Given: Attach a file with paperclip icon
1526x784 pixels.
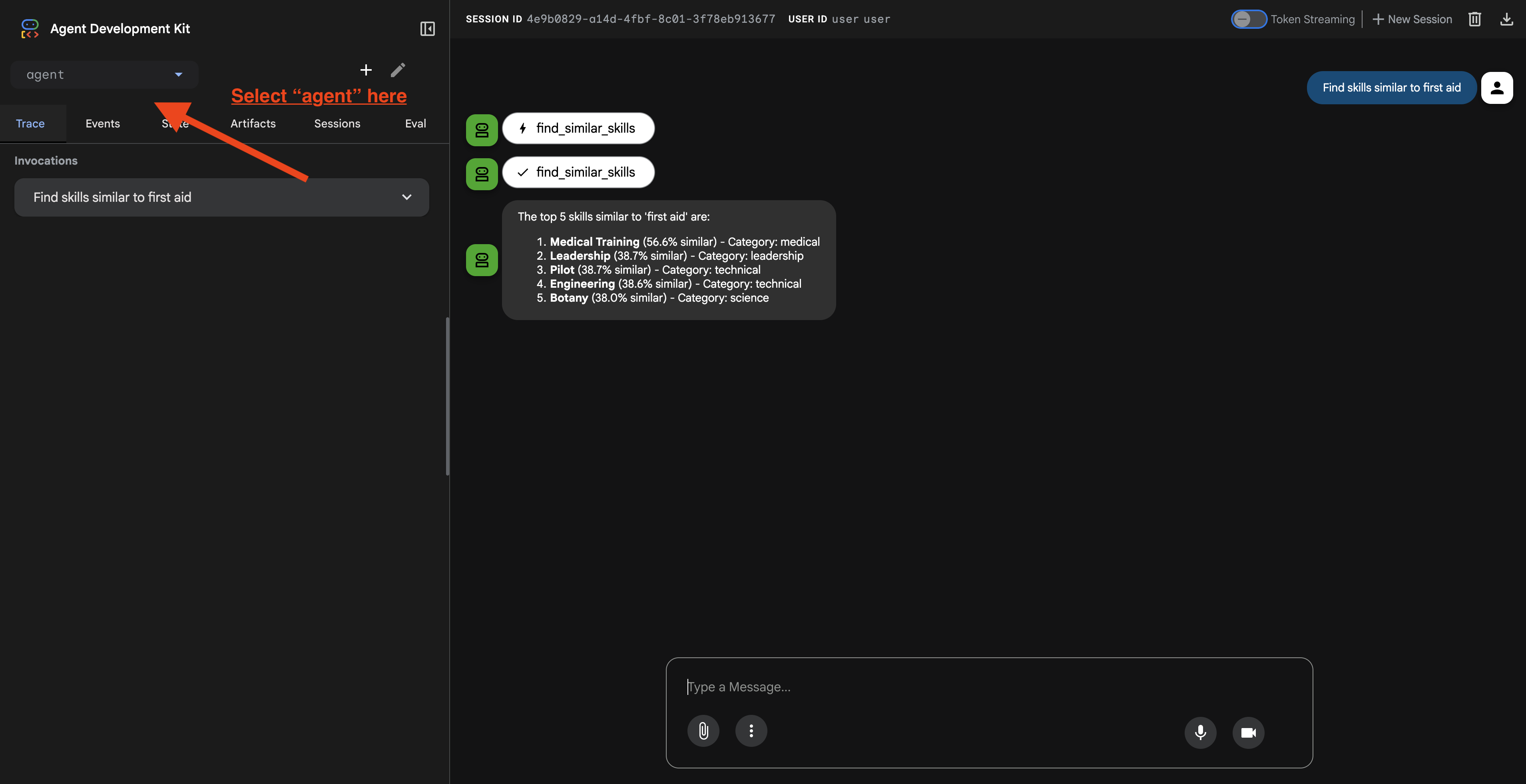Looking at the screenshot, I should pos(703,731).
